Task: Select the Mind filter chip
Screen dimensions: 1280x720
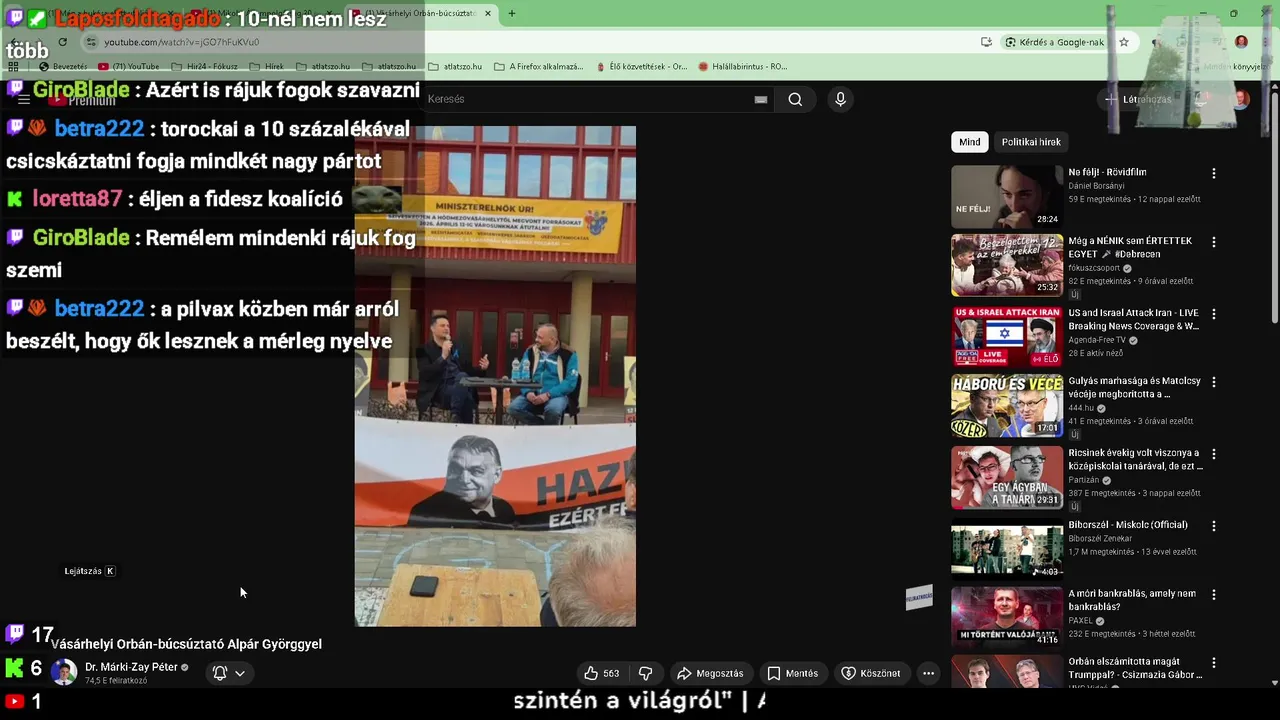Action: click(970, 142)
